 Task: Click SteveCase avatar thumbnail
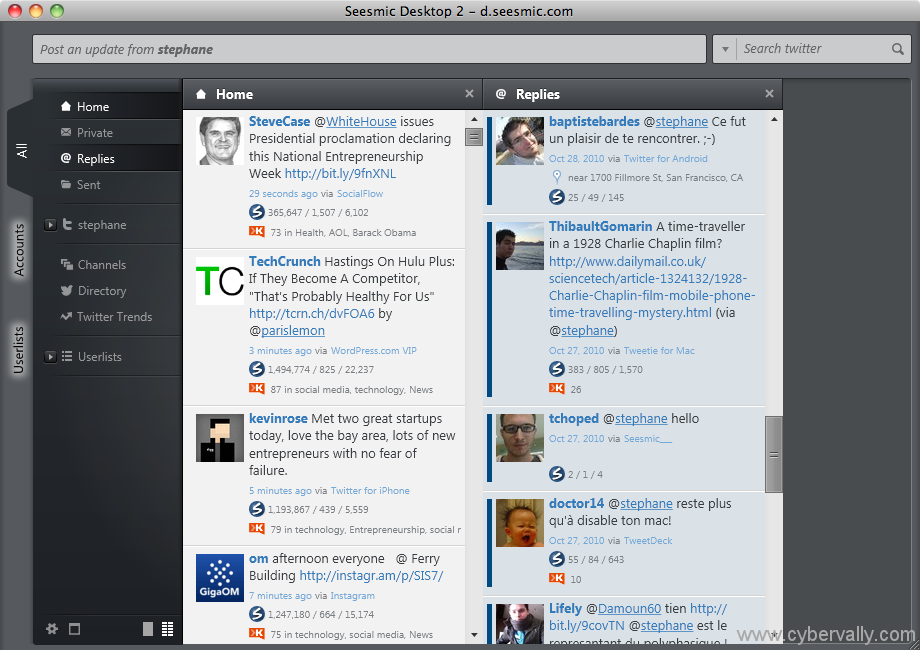[x=219, y=141]
